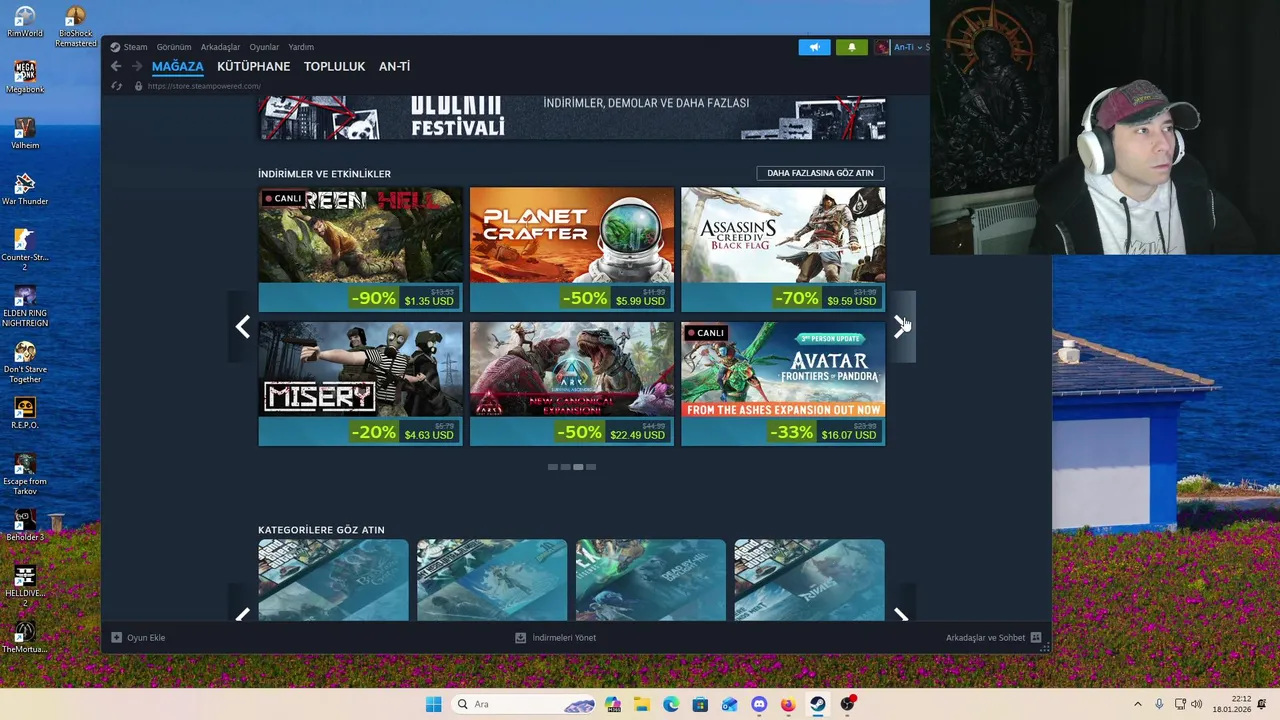Open Arkadaşlar ve Sohbet panel
Screen dimensions: 1280x720
(x=985, y=637)
